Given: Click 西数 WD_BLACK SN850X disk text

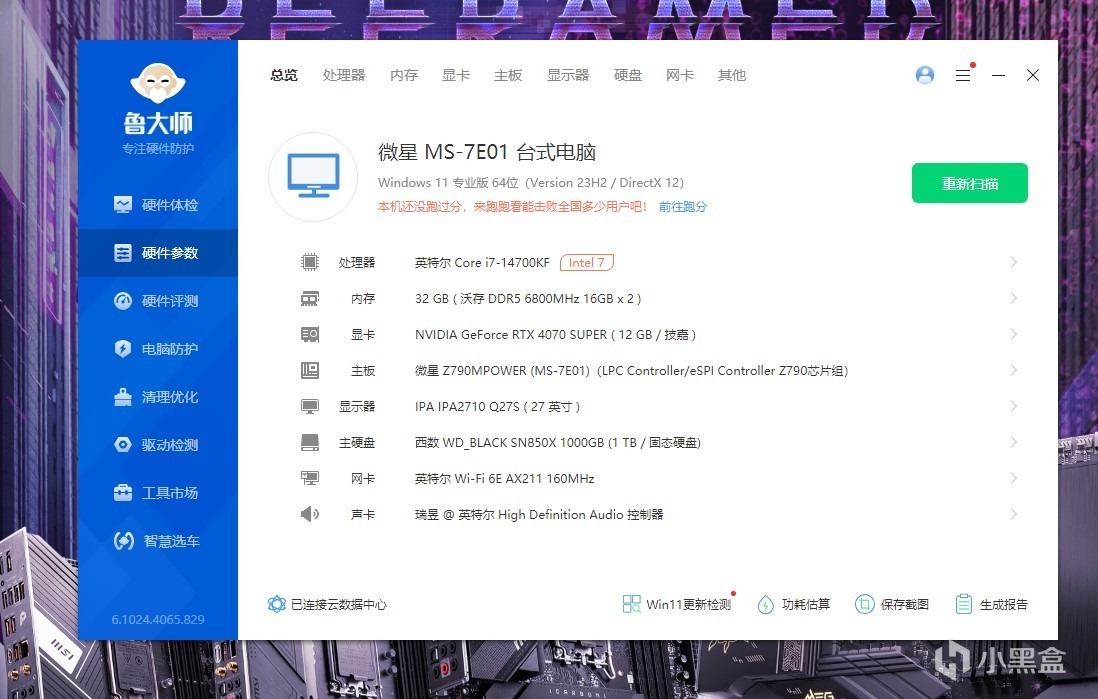Looking at the screenshot, I should (x=558, y=443).
